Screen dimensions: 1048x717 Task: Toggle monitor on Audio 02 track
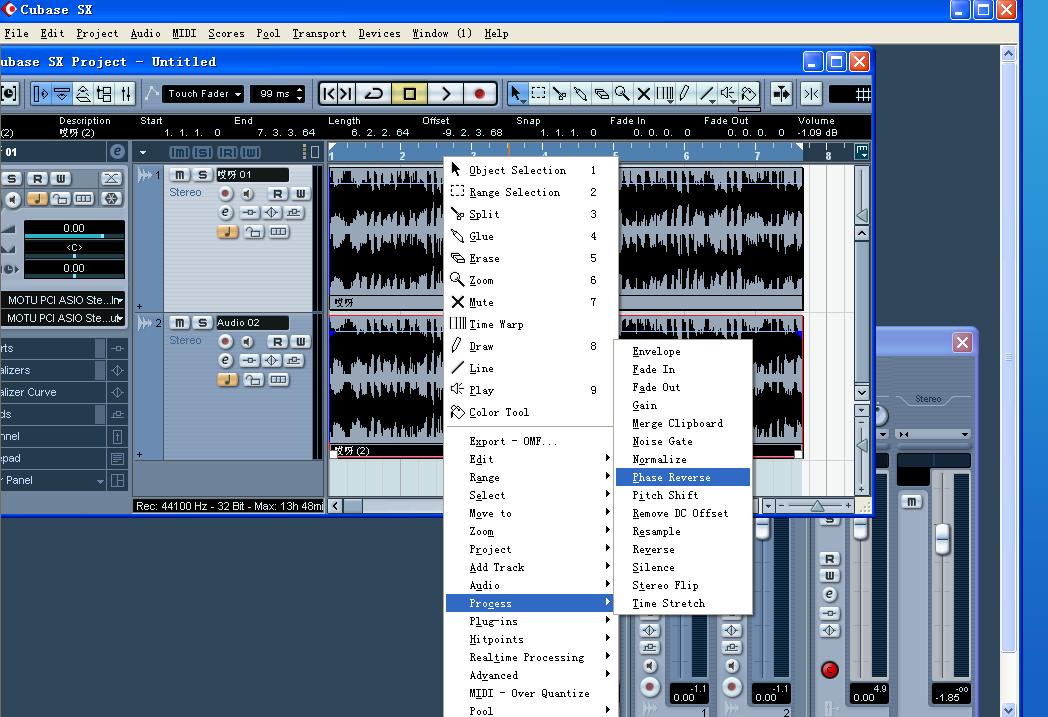(247, 341)
